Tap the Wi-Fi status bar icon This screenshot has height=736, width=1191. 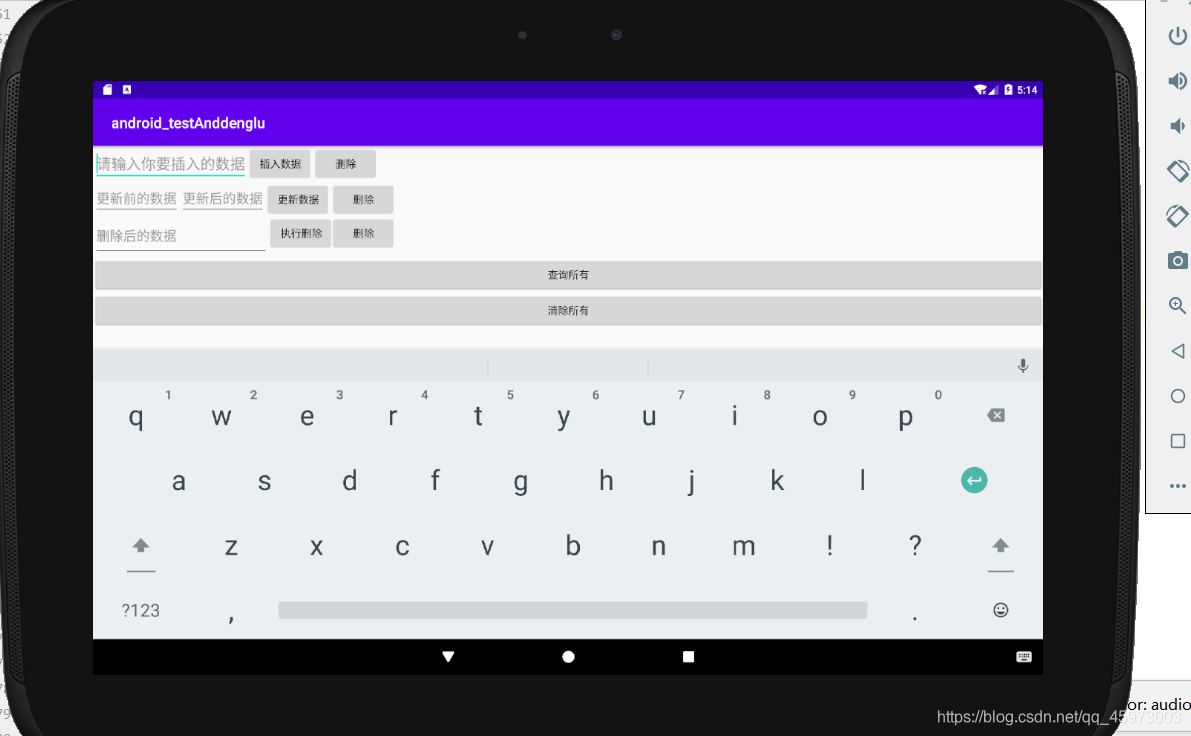tap(981, 90)
